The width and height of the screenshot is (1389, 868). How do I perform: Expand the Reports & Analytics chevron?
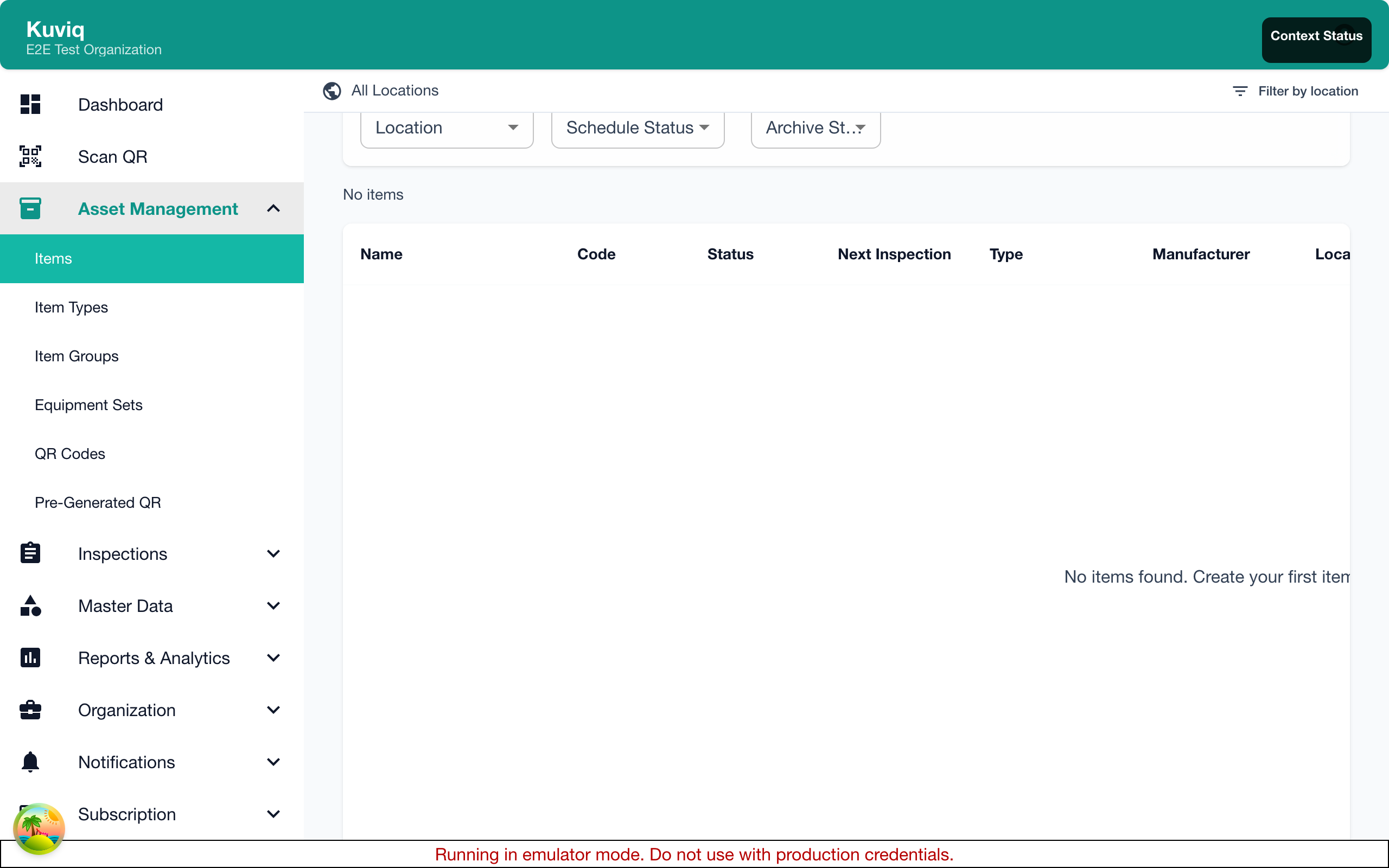273,658
